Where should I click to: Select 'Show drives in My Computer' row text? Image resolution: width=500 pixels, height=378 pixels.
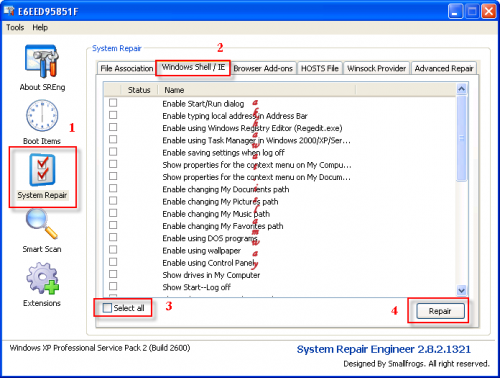coord(211,275)
